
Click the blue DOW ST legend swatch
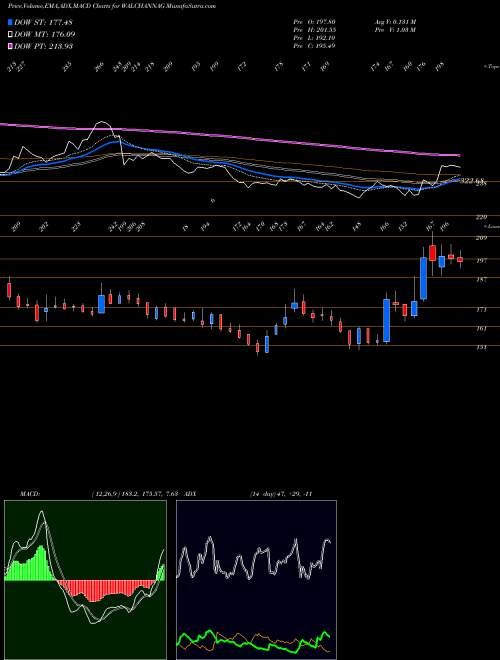(11, 22)
